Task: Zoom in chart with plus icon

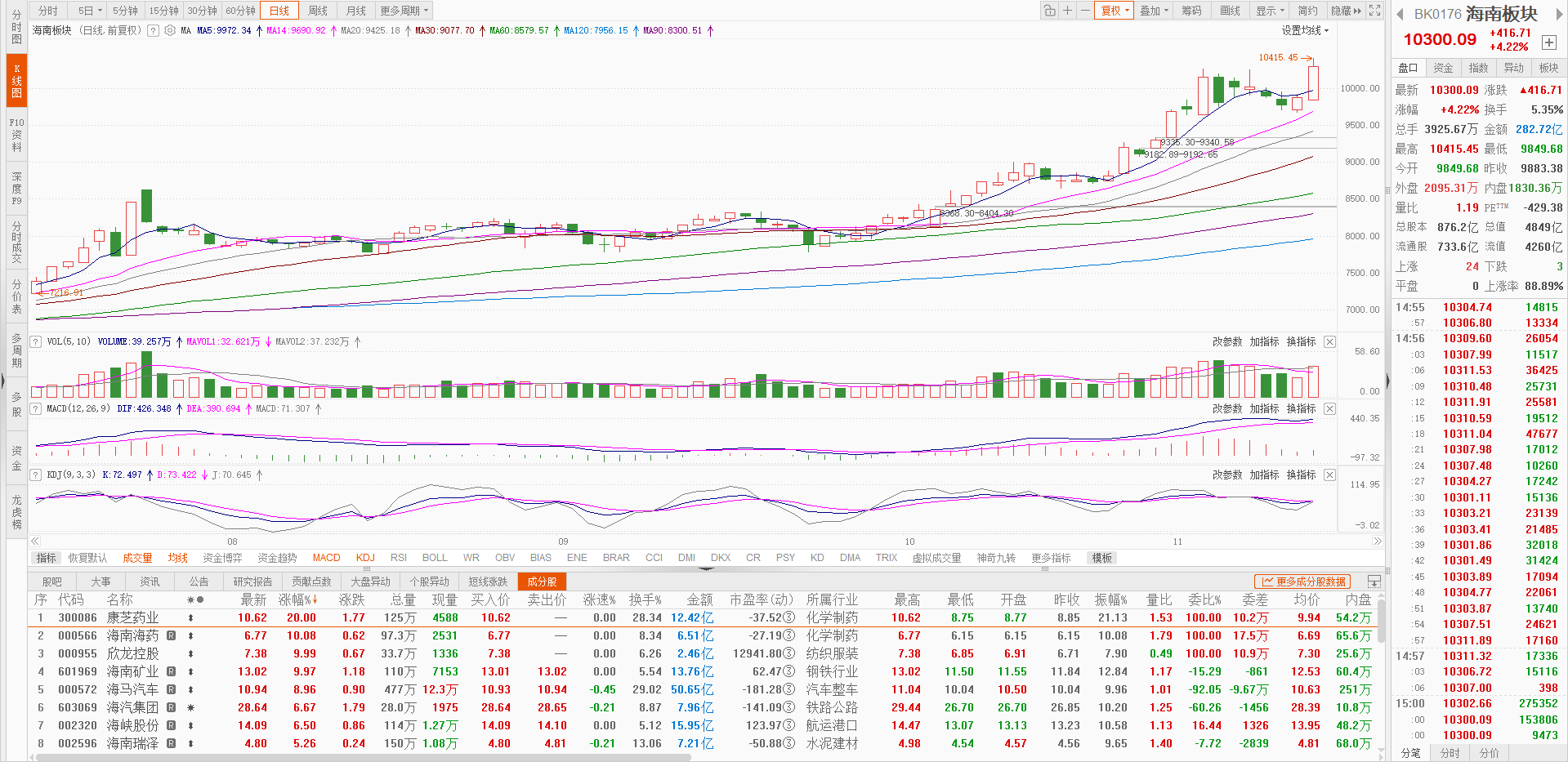Action: click(x=1067, y=11)
